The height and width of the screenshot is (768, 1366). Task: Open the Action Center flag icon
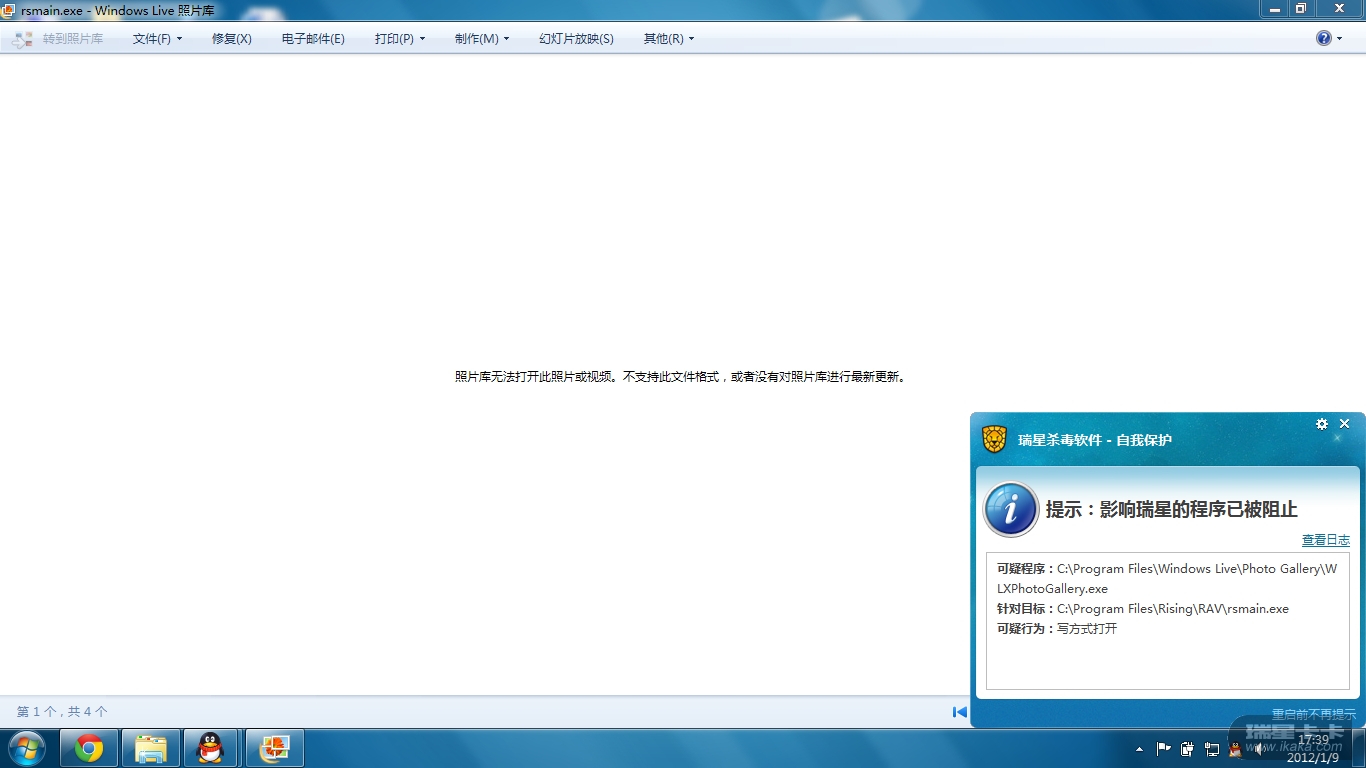1163,748
